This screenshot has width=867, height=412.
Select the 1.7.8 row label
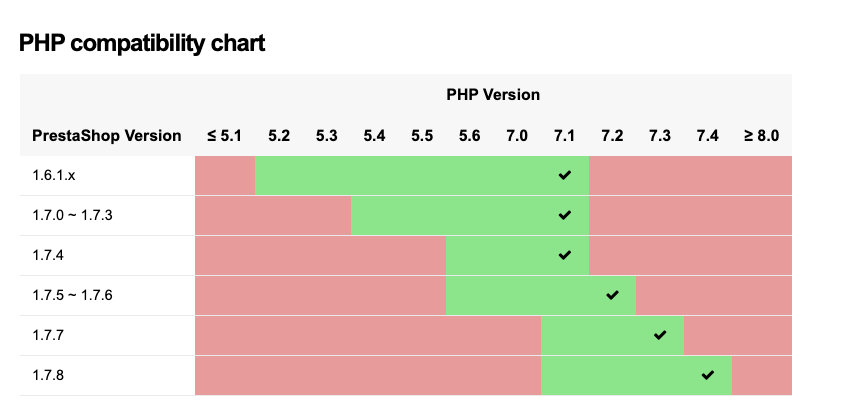[x=48, y=375]
